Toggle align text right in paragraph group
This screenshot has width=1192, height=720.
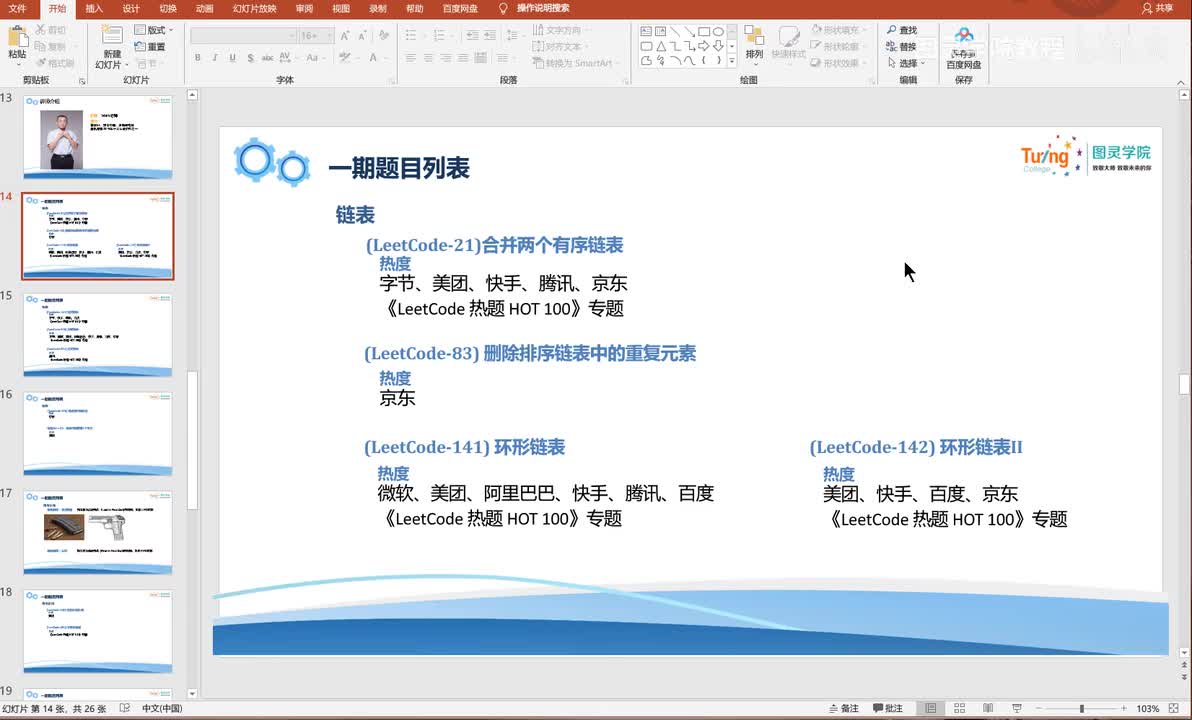pyautogui.click(x=446, y=58)
